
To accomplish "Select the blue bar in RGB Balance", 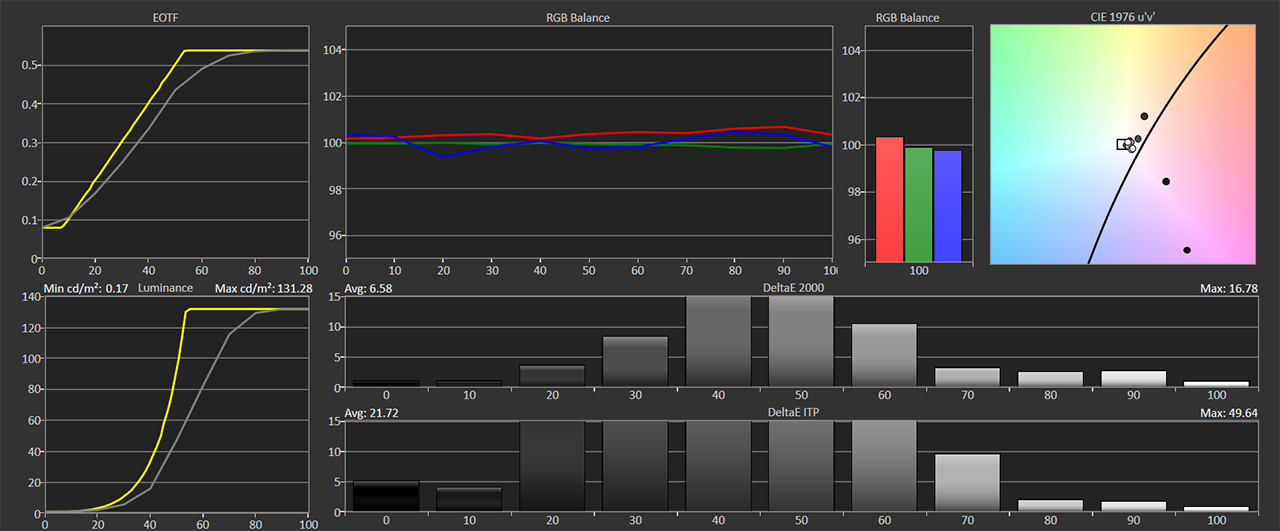I will pyautogui.click(x=948, y=206).
